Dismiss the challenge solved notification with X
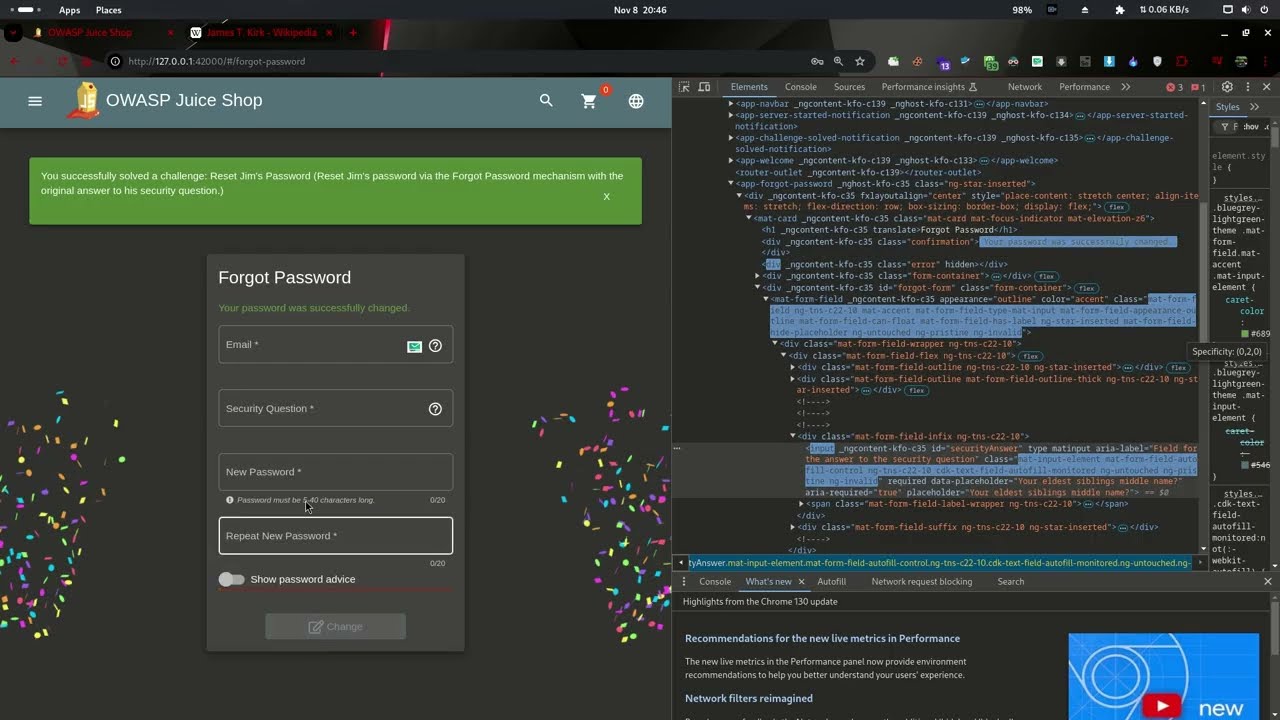The width and height of the screenshot is (1280, 720). 606,196
